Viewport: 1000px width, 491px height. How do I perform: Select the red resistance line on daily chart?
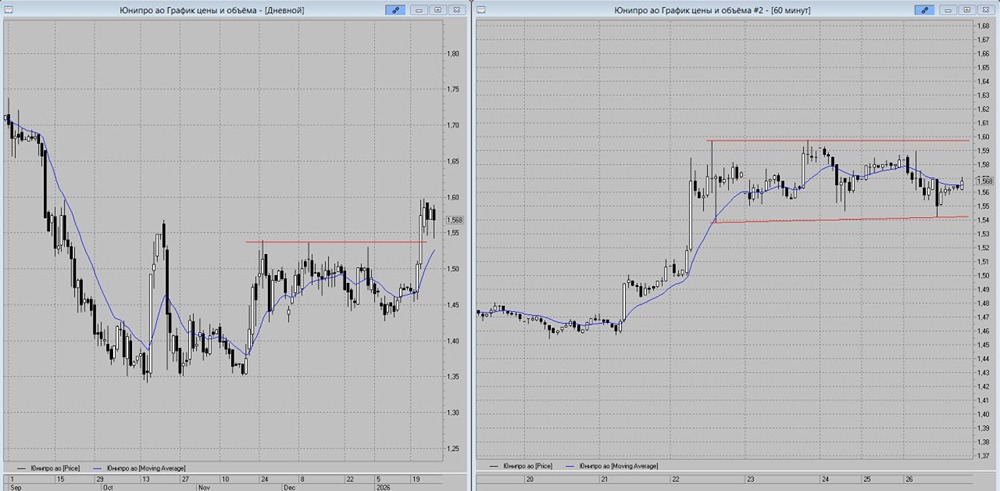click(336, 242)
